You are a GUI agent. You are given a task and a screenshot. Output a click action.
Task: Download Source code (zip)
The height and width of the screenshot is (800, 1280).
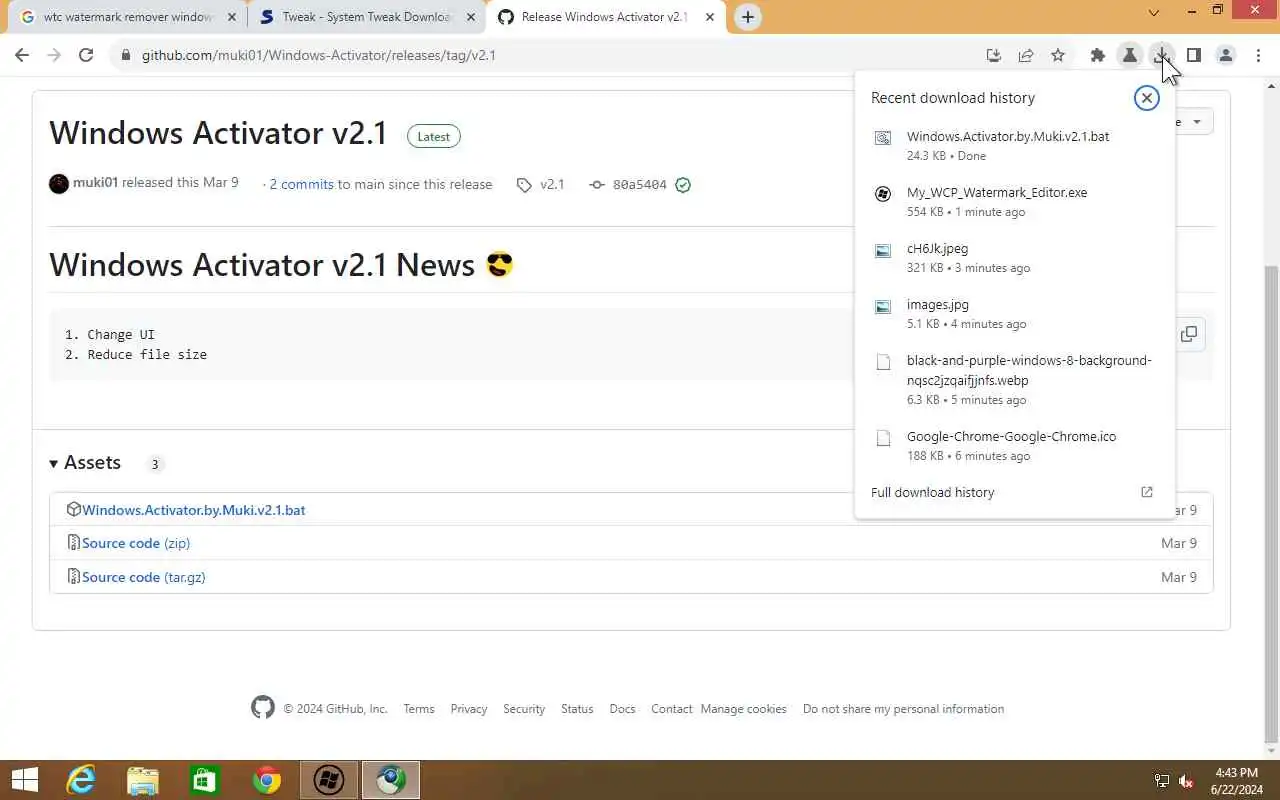[136, 543]
